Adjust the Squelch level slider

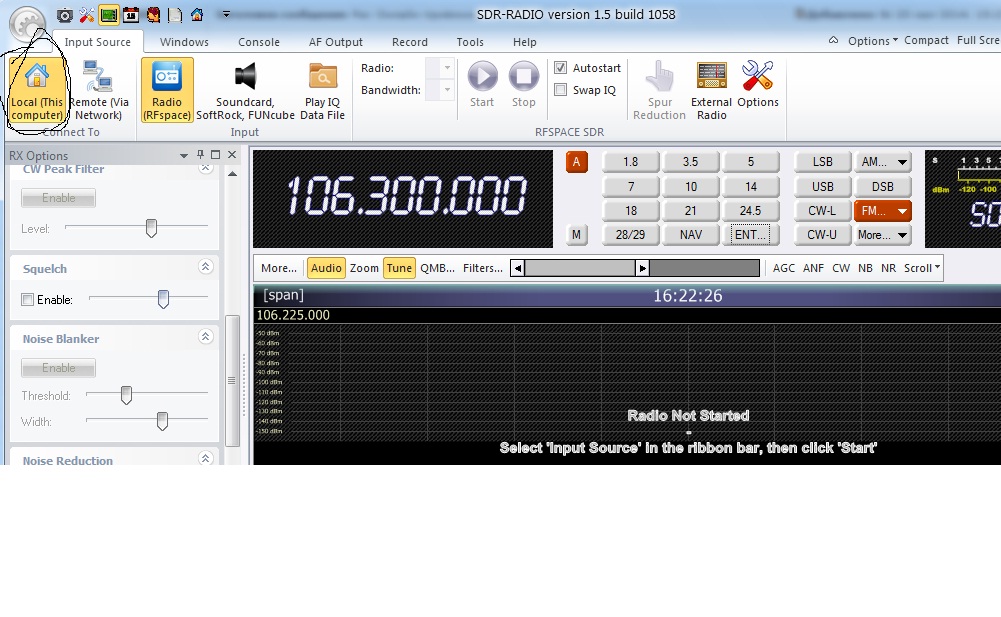point(163,299)
